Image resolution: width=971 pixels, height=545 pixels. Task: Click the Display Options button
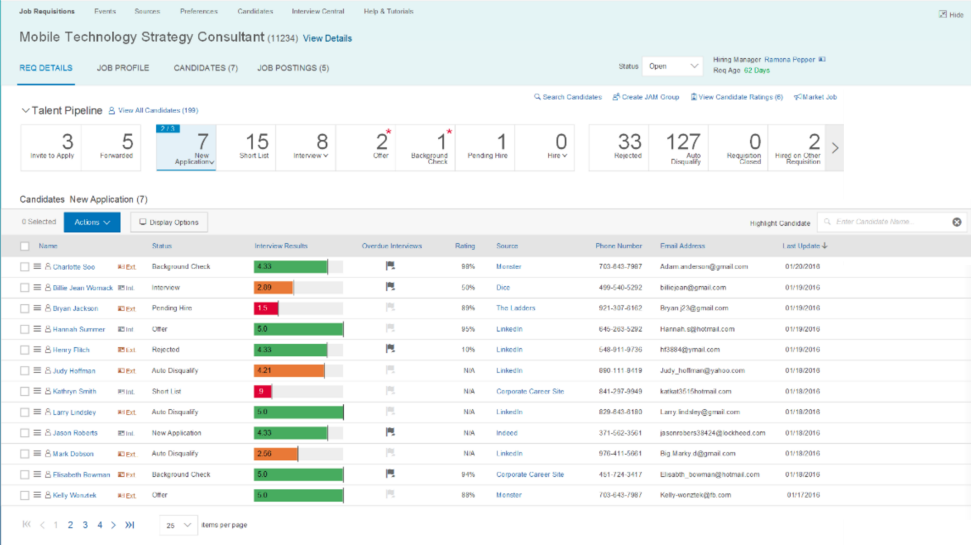point(169,222)
